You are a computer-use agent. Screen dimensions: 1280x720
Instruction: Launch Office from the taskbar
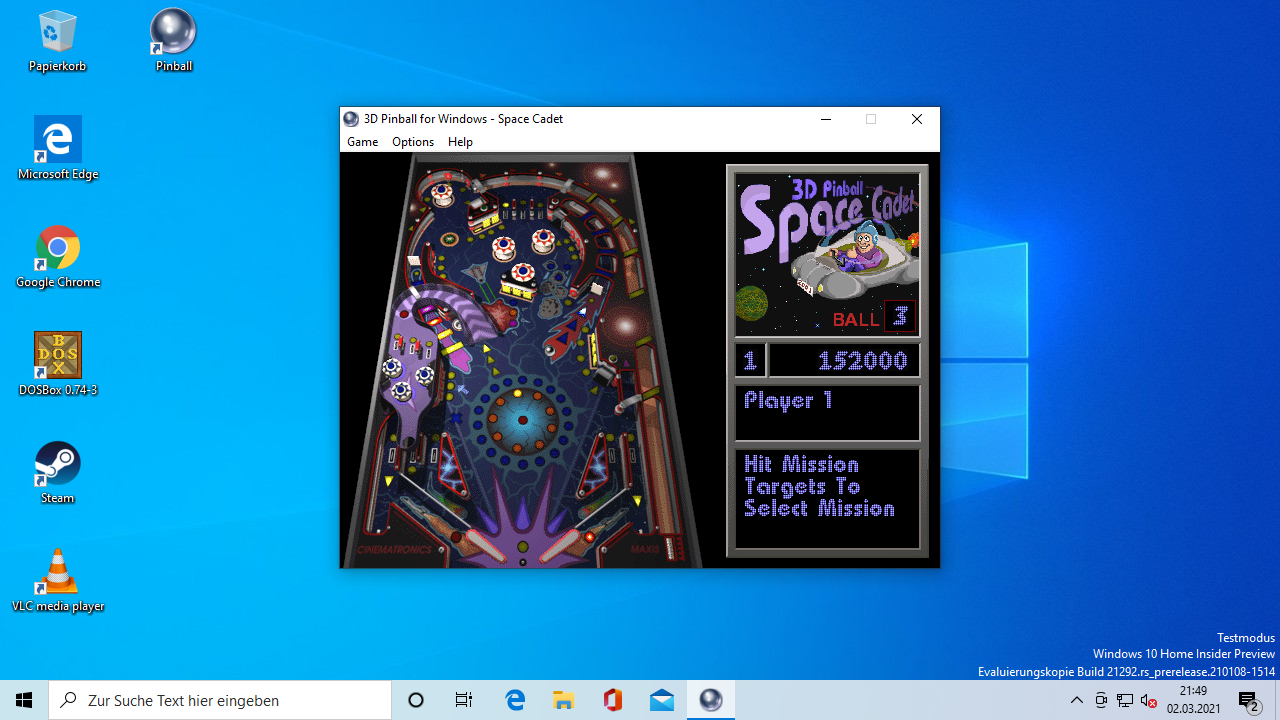click(613, 700)
